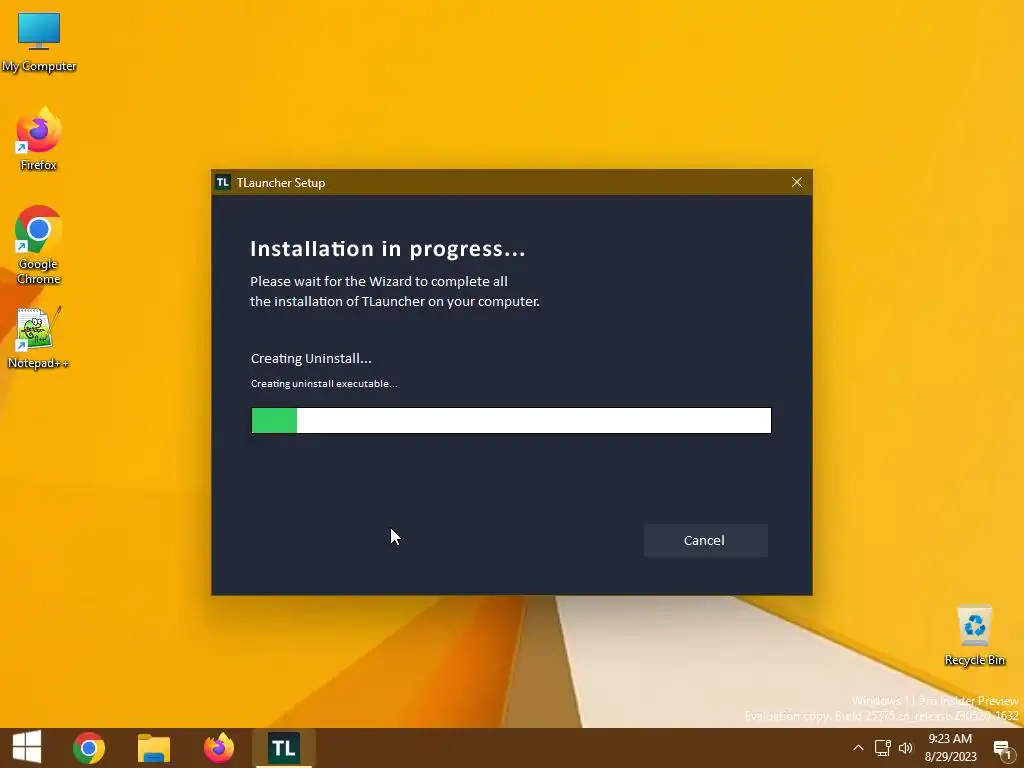The image size is (1024, 768).
Task: Open the network status tray icon
Action: (882, 748)
